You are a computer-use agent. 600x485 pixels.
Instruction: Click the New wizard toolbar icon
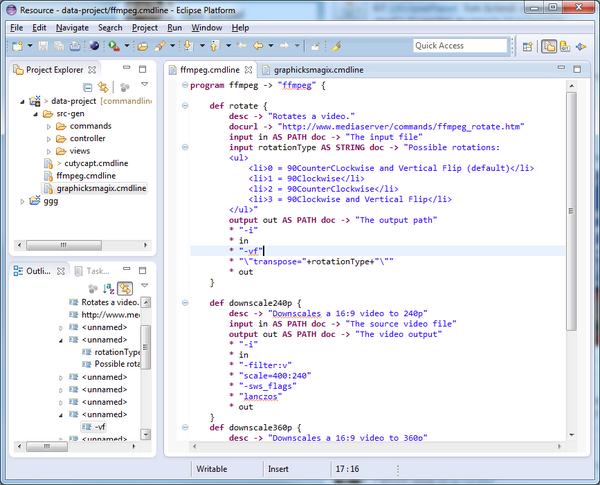18,46
